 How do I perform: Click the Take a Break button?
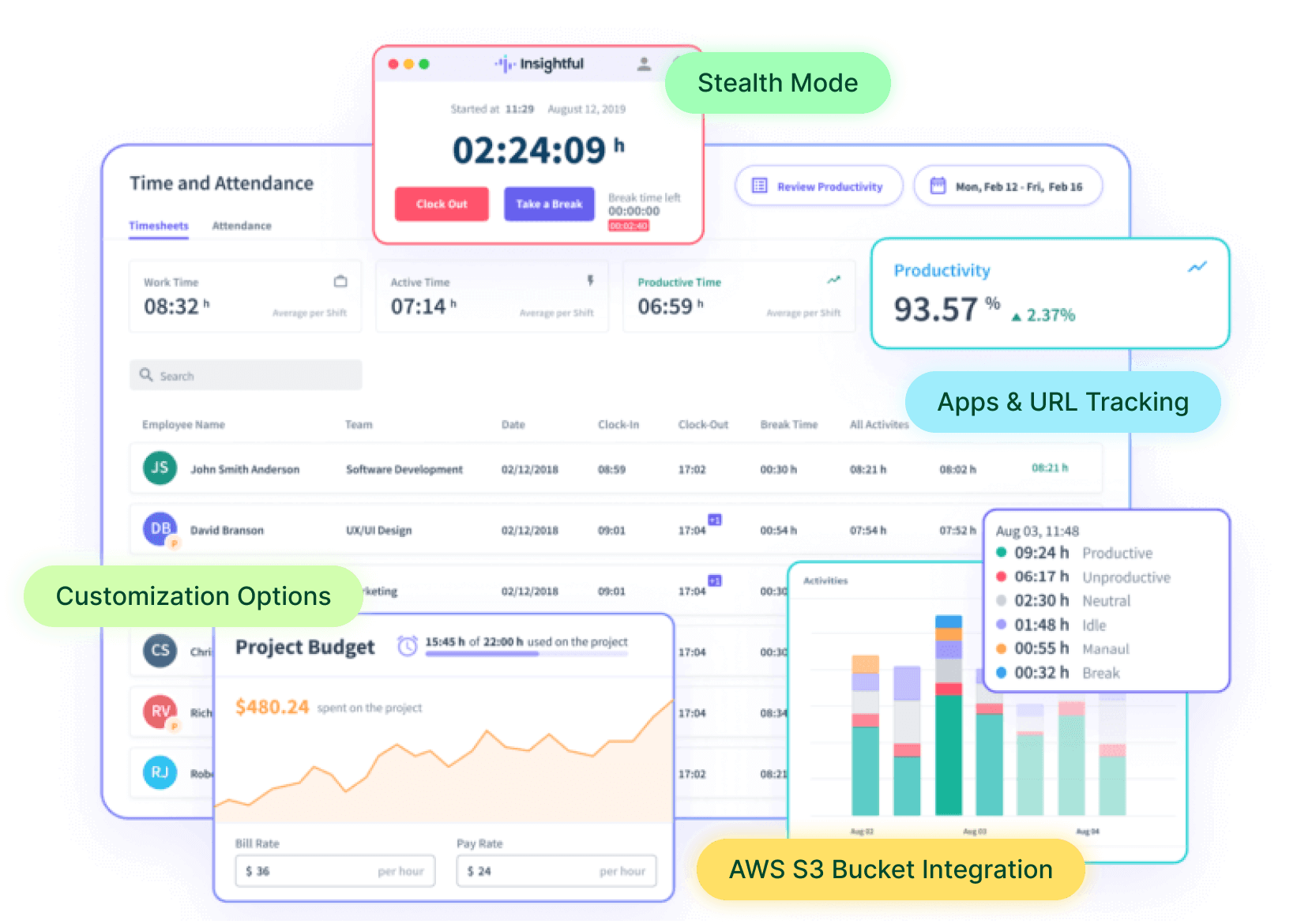(x=549, y=204)
